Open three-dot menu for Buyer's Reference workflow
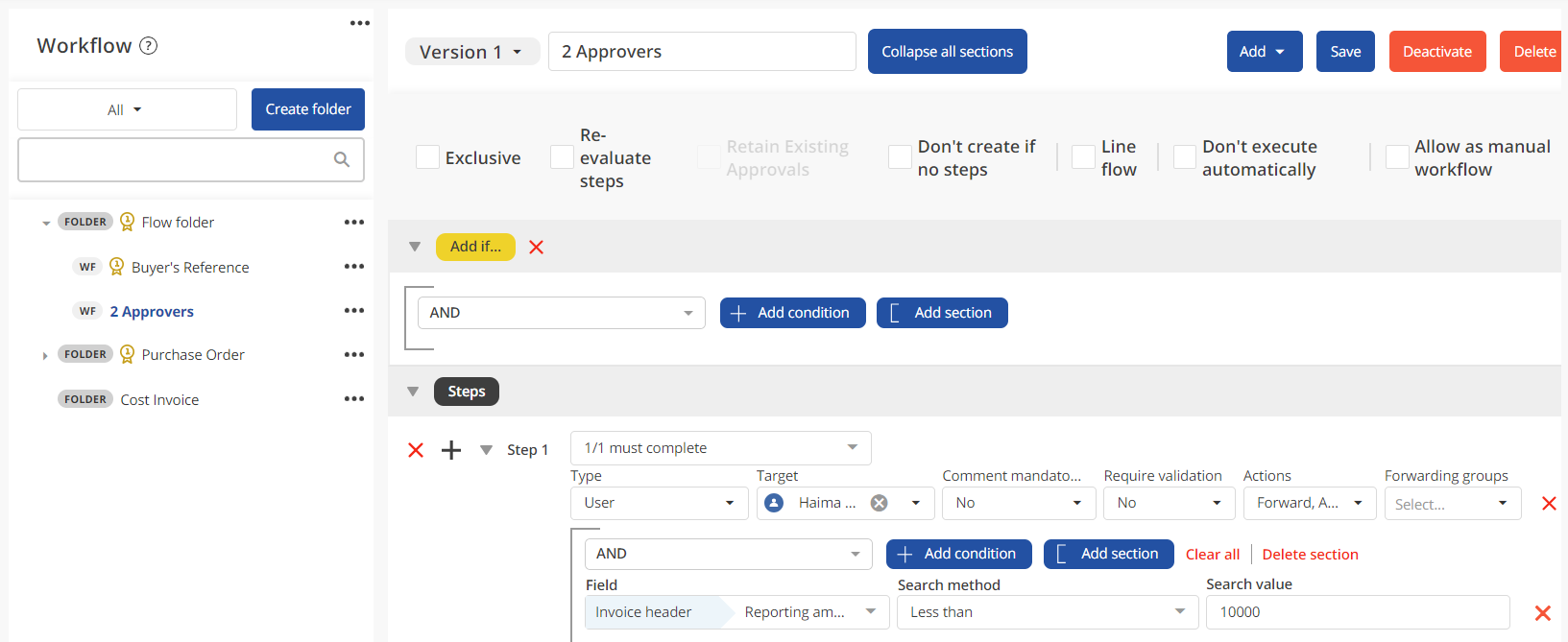The image size is (1568, 642). 354,267
